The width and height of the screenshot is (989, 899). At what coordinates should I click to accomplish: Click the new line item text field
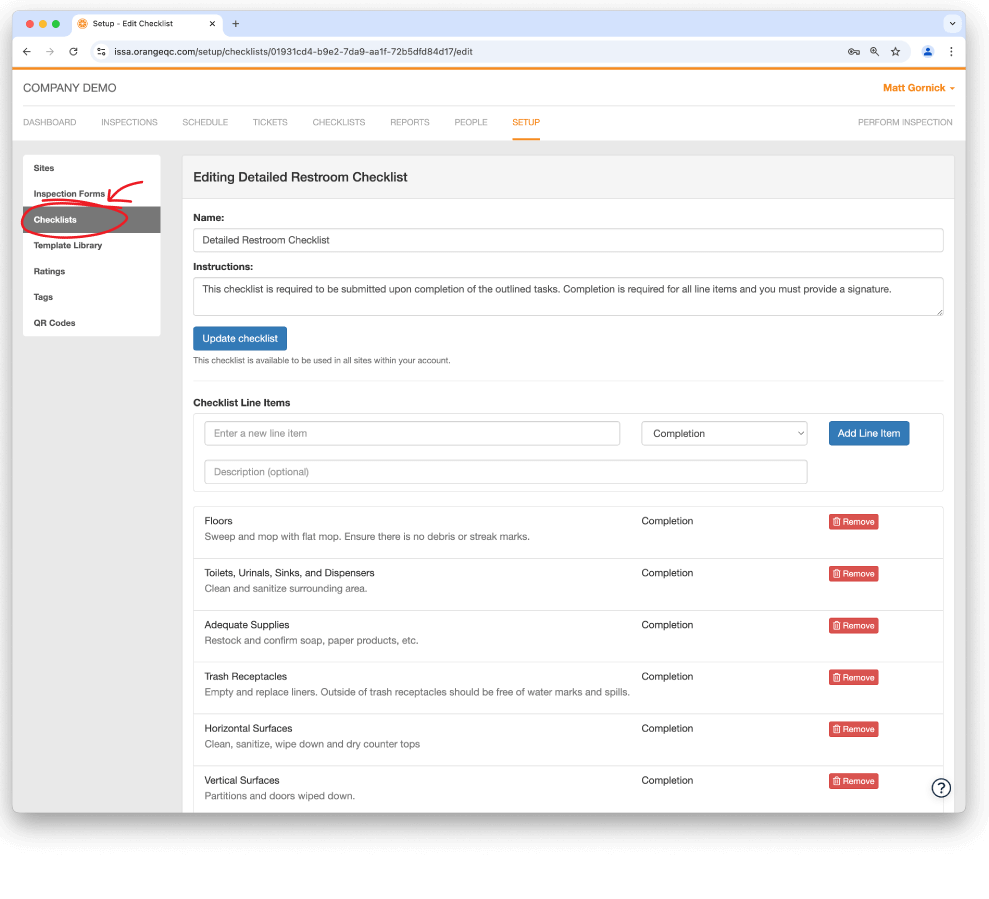[412, 433]
